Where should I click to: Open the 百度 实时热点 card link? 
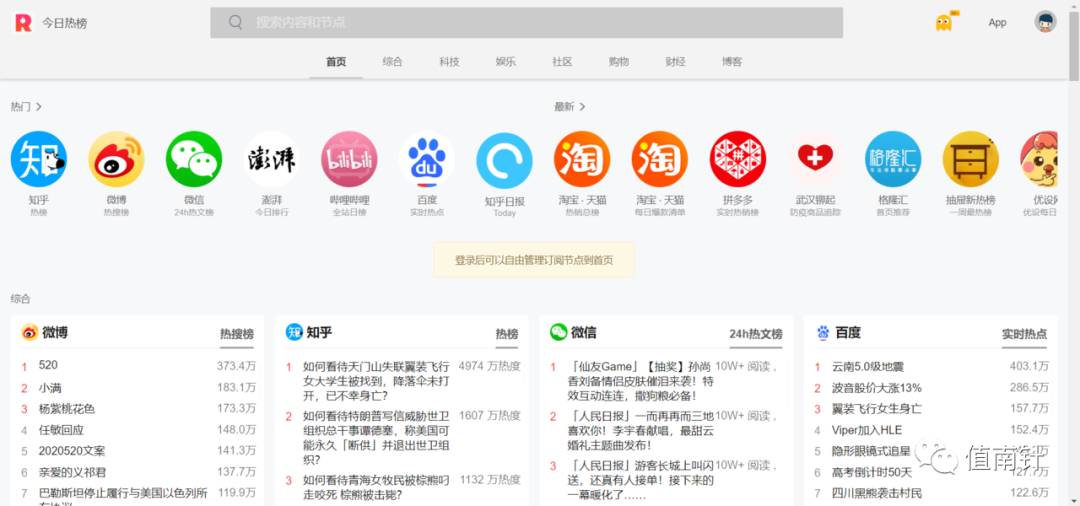(x=1024, y=335)
